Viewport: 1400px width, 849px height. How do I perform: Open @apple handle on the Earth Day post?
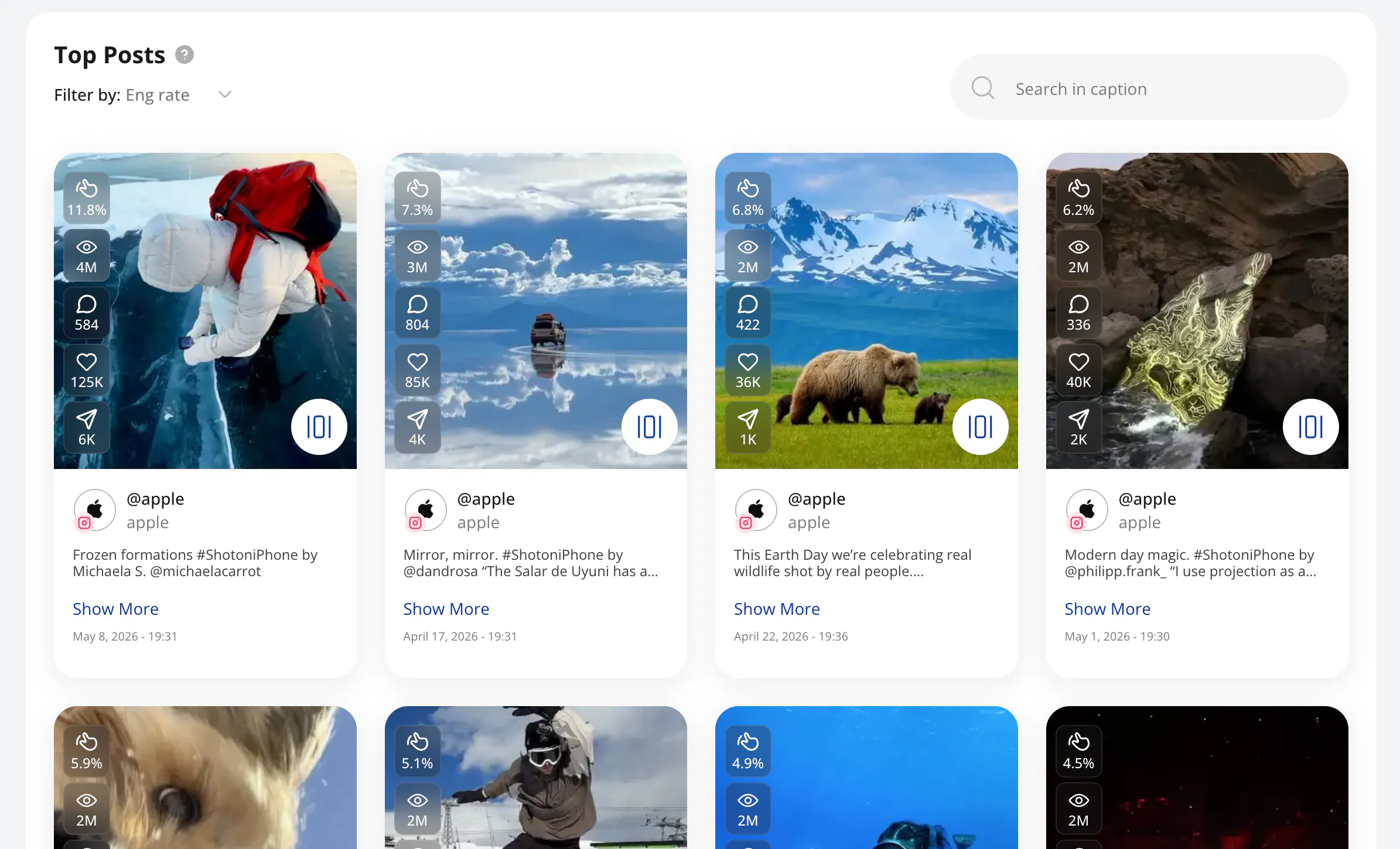pyautogui.click(x=817, y=499)
